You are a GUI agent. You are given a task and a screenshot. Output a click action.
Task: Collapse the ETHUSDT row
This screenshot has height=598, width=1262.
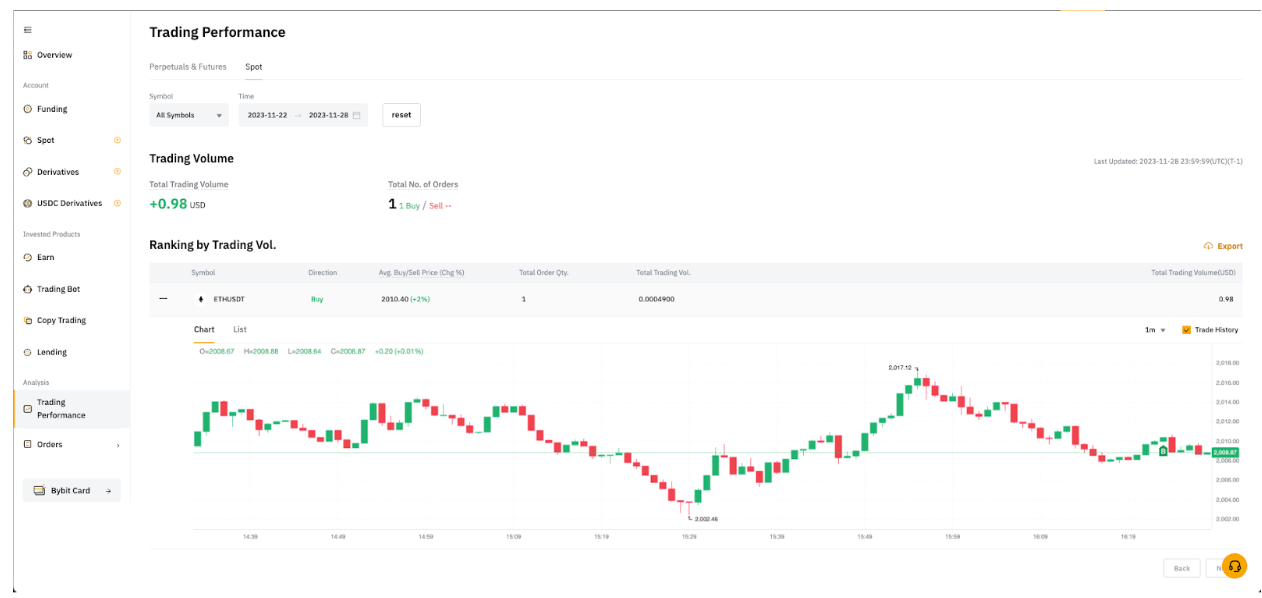point(163,298)
